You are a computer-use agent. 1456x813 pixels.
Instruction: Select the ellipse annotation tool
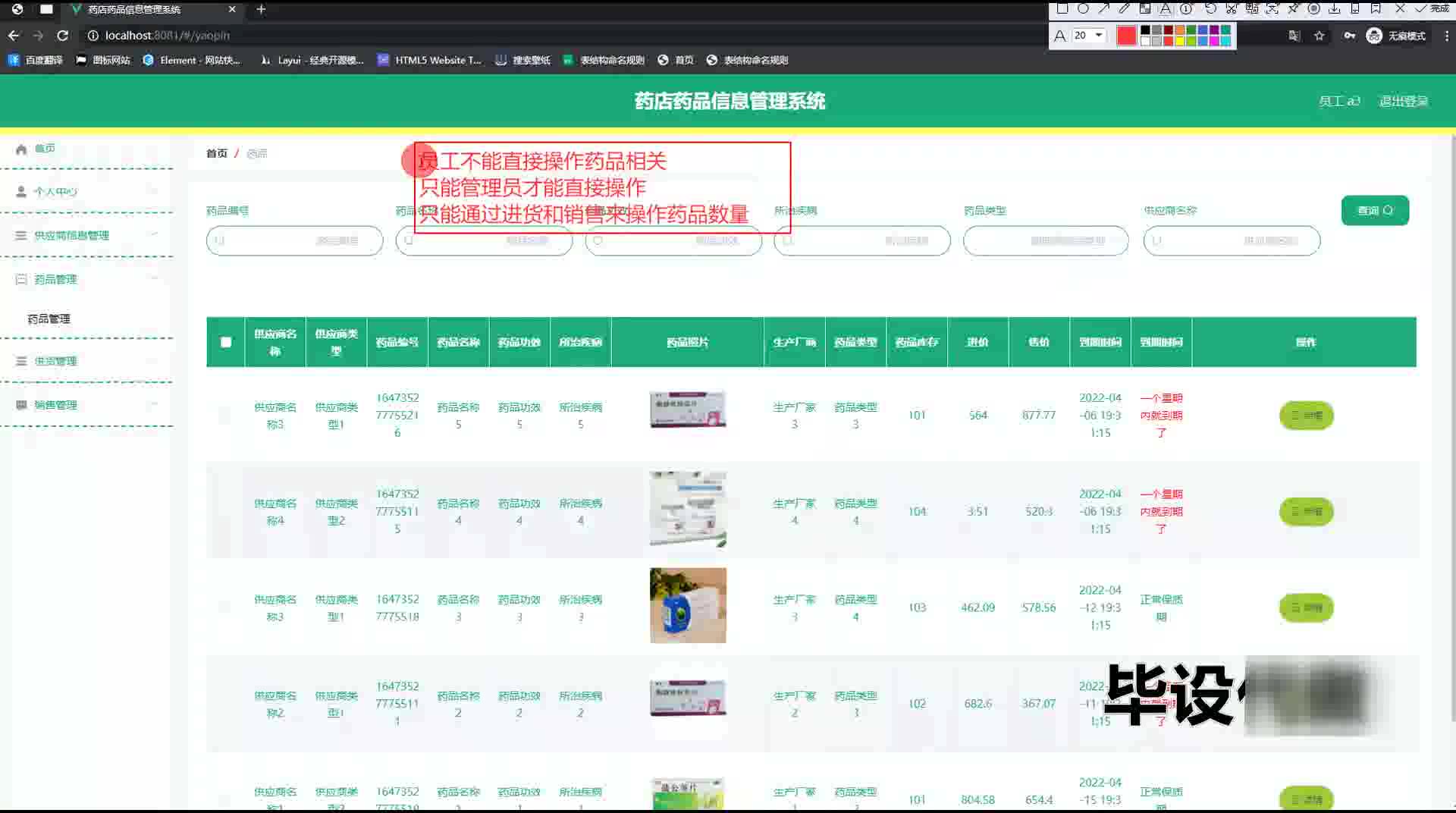[1083, 9]
